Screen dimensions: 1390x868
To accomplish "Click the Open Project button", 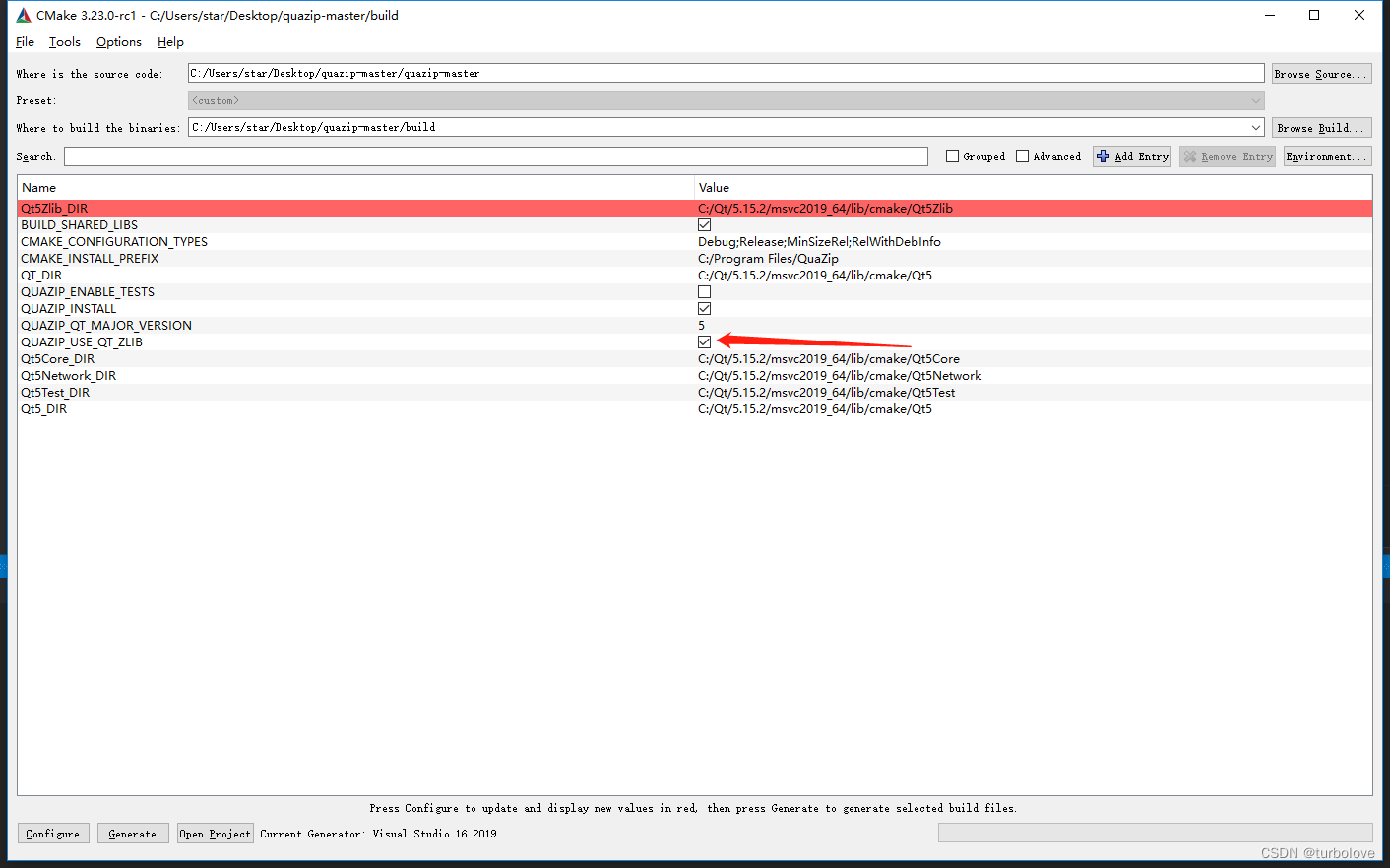I will (x=216, y=834).
